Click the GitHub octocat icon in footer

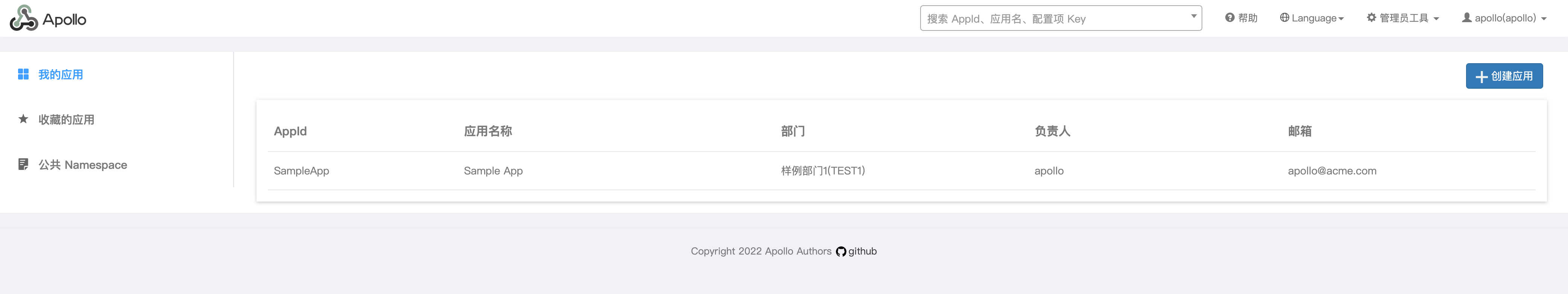[x=840, y=252]
